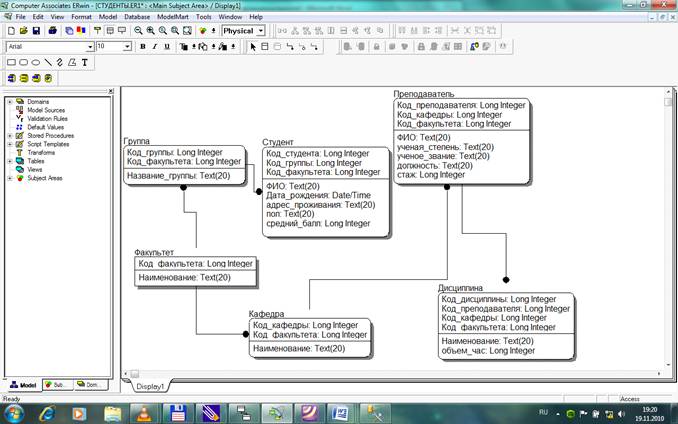The height and width of the screenshot is (424, 678).
Task: Open the ModelMart menu
Action: coord(174,17)
